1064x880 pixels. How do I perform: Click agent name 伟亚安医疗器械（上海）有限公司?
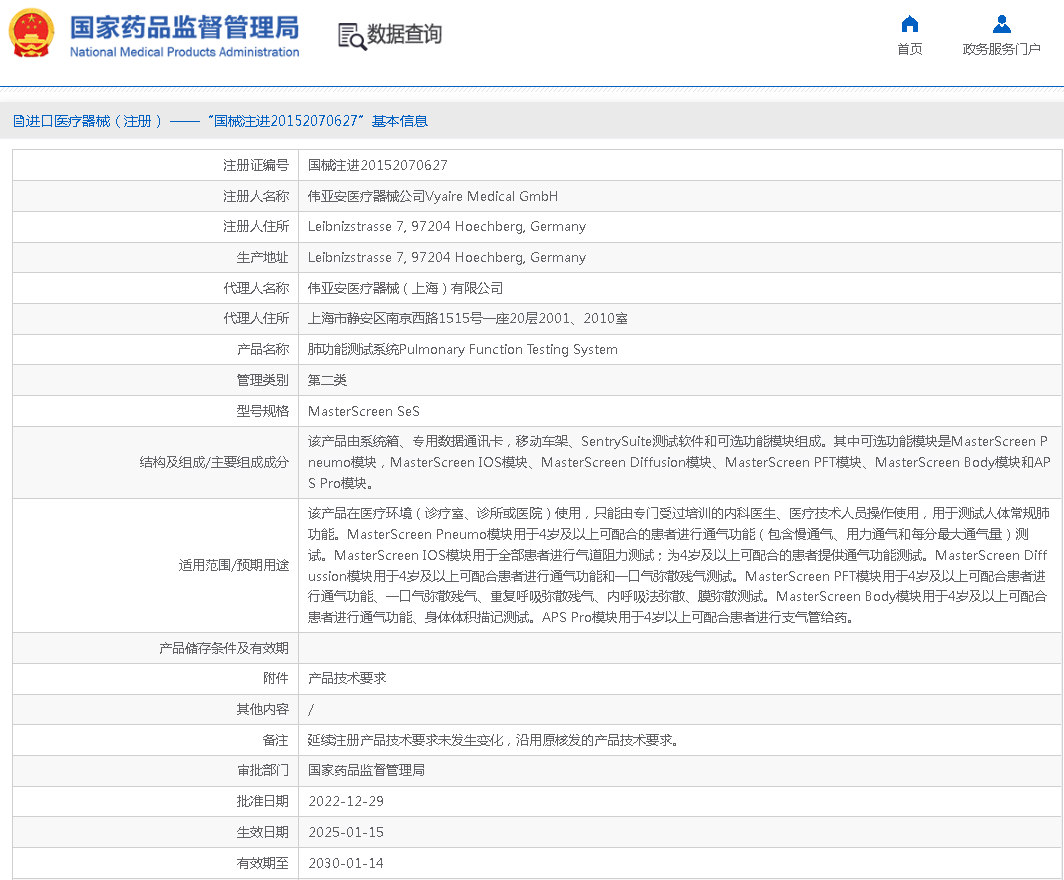(x=405, y=288)
